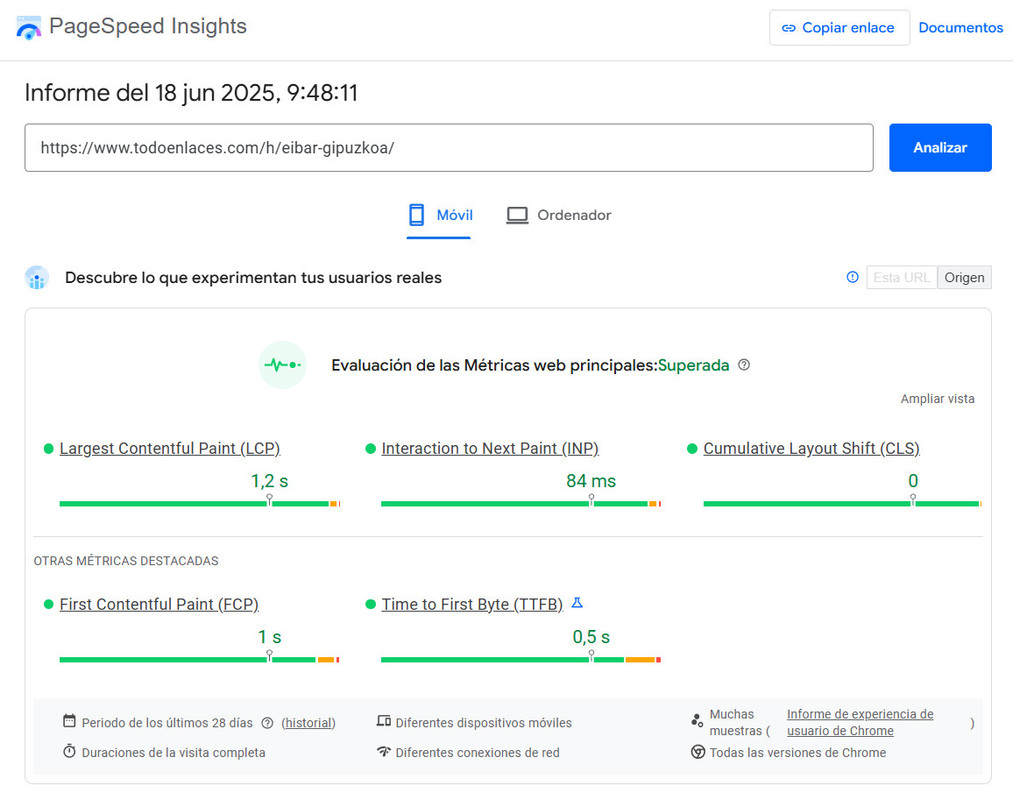
Task: Click the green dot beside CLS
Action: [x=692, y=449]
